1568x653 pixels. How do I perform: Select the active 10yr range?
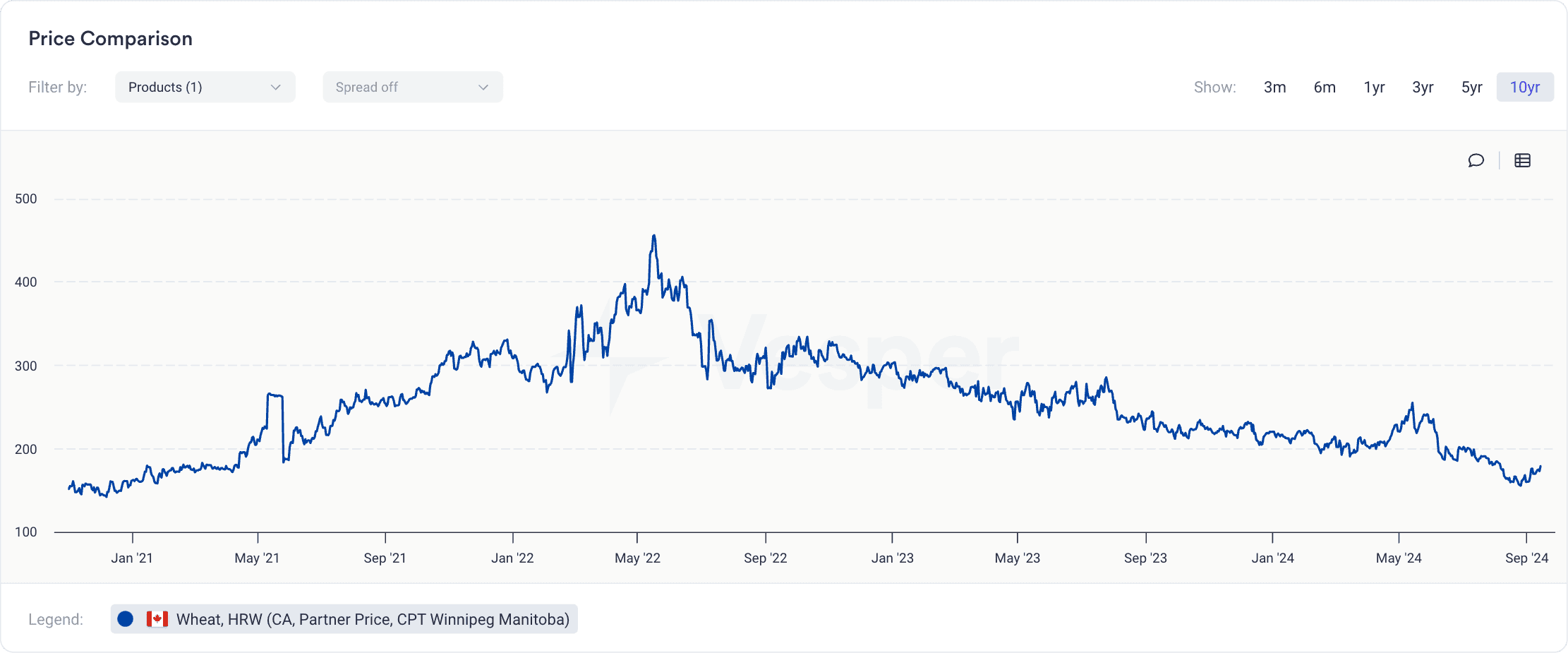[x=1525, y=87]
